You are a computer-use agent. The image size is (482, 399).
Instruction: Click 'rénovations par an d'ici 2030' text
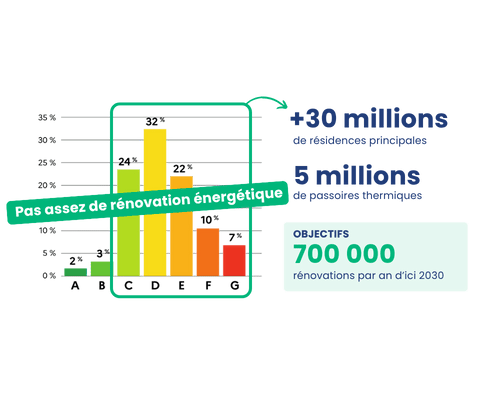[x=369, y=275]
